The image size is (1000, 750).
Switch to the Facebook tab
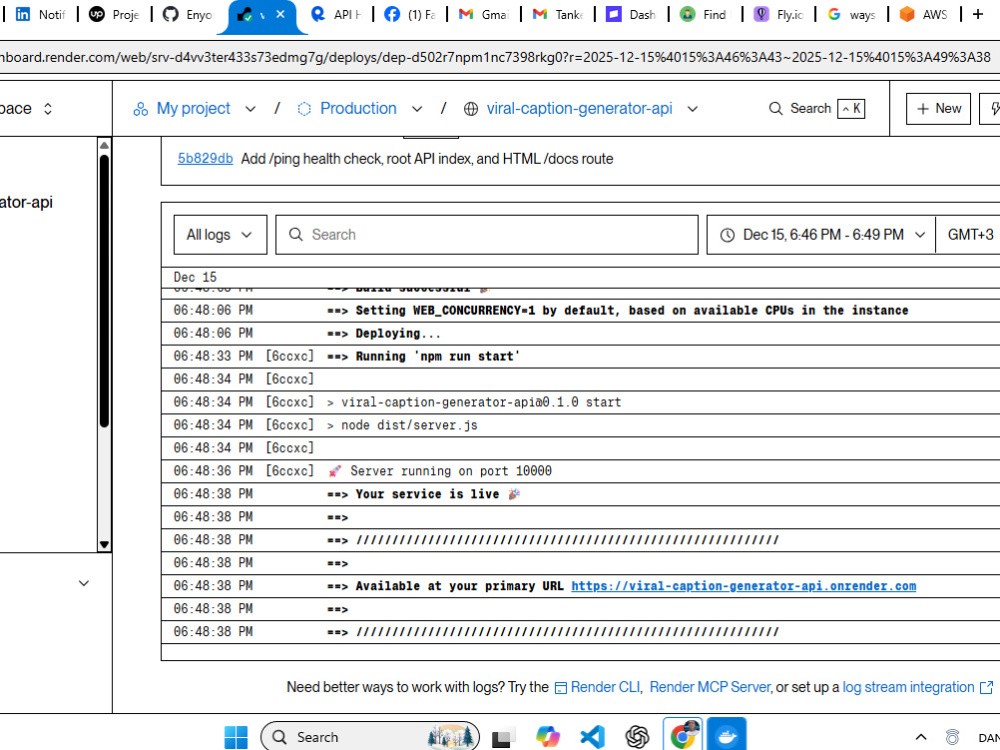tap(410, 14)
